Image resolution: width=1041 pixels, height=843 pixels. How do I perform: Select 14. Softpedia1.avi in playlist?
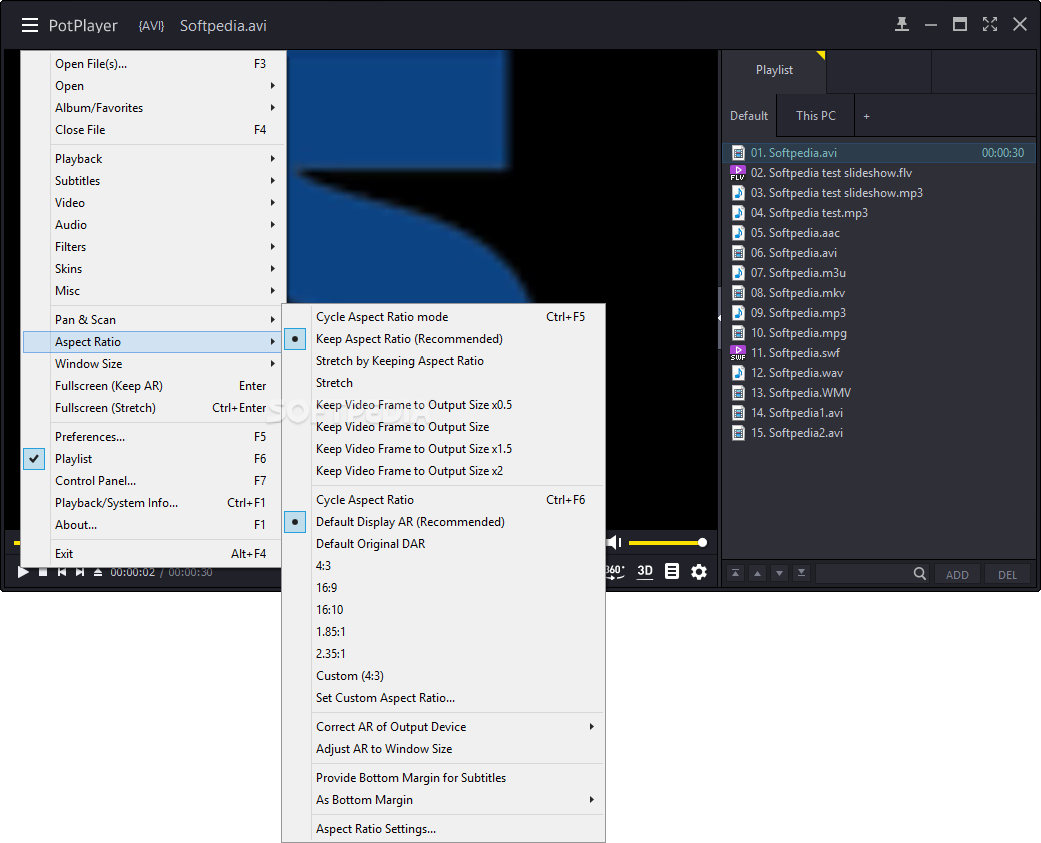tap(879, 412)
